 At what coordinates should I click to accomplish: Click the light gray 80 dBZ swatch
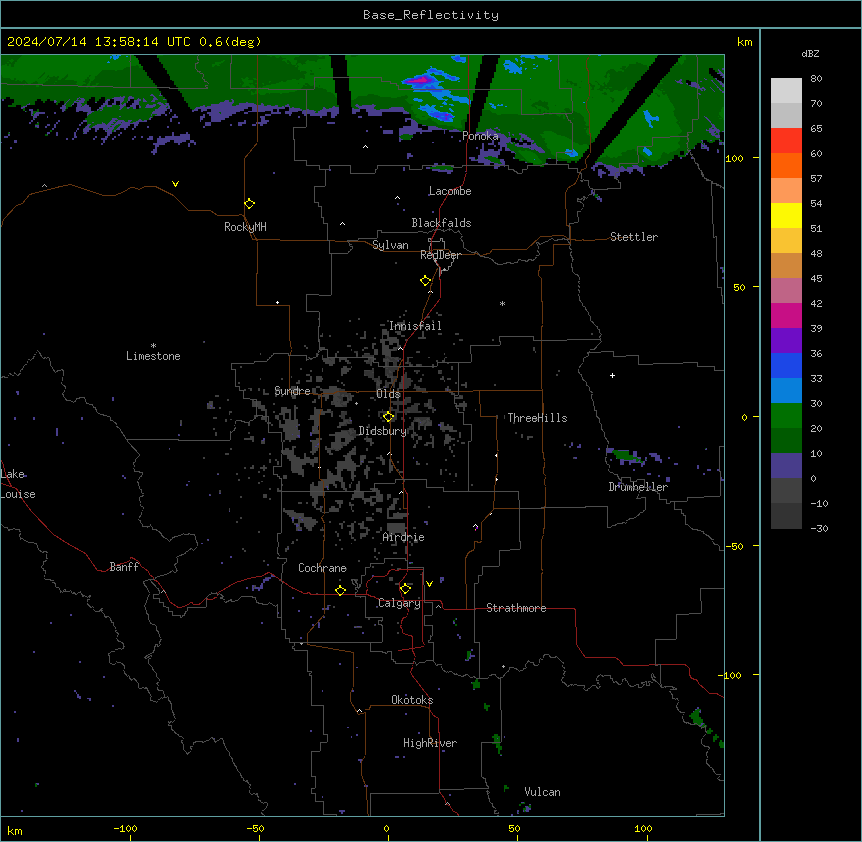786,91
